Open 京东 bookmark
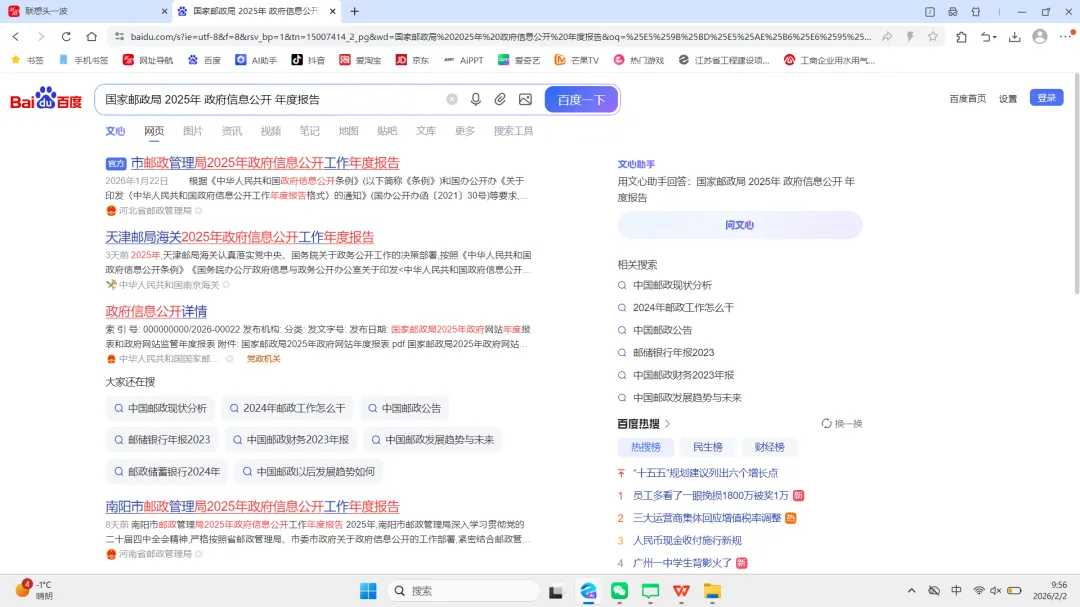The image size is (1080, 607). click(x=412, y=60)
